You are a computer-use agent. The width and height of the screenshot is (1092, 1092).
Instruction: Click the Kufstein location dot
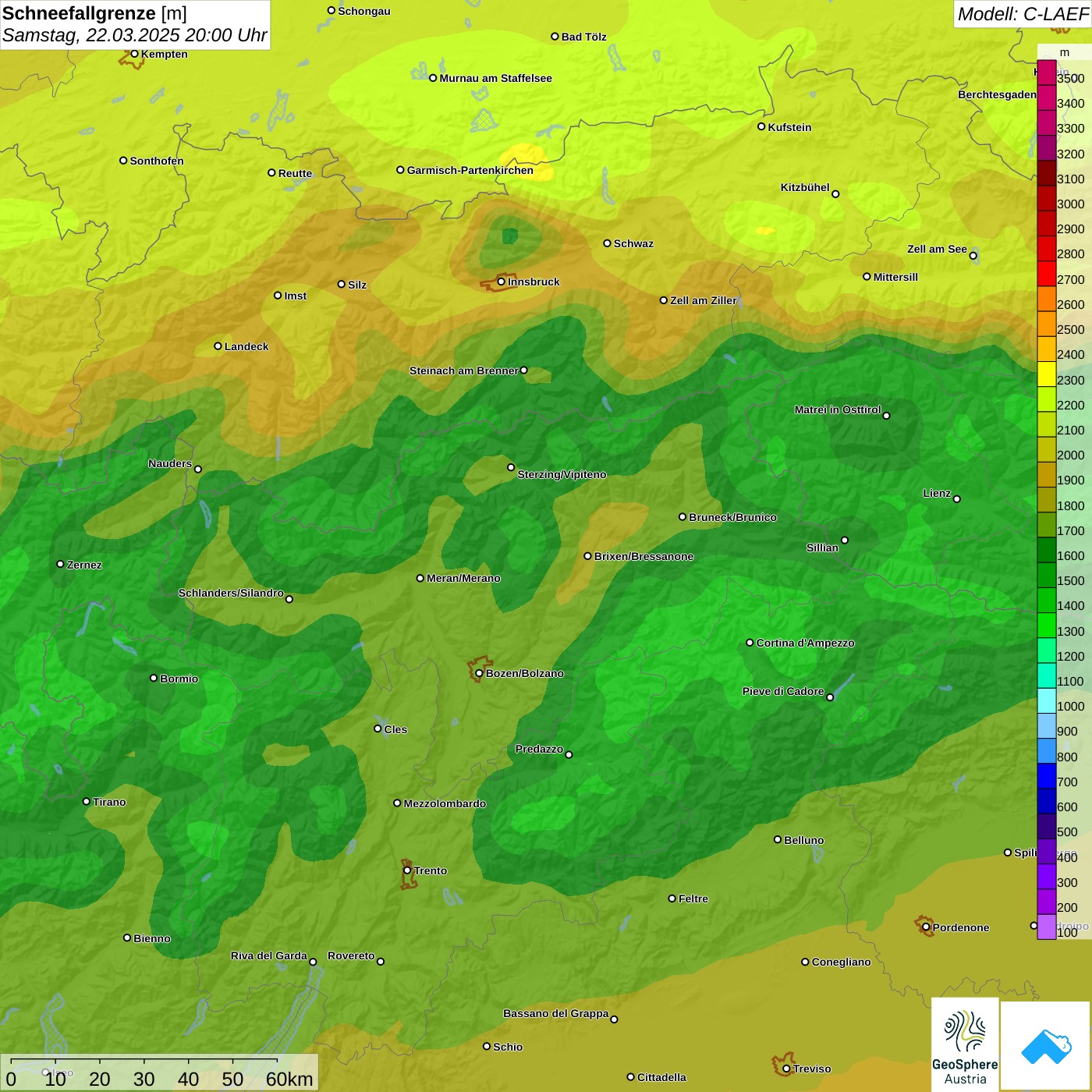point(761,126)
